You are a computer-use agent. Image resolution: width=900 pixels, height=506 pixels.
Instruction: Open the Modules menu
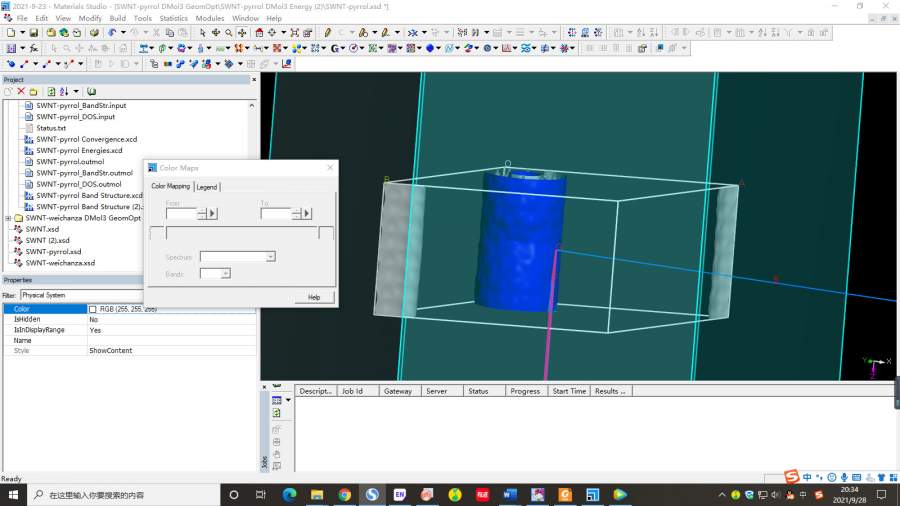click(210, 18)
